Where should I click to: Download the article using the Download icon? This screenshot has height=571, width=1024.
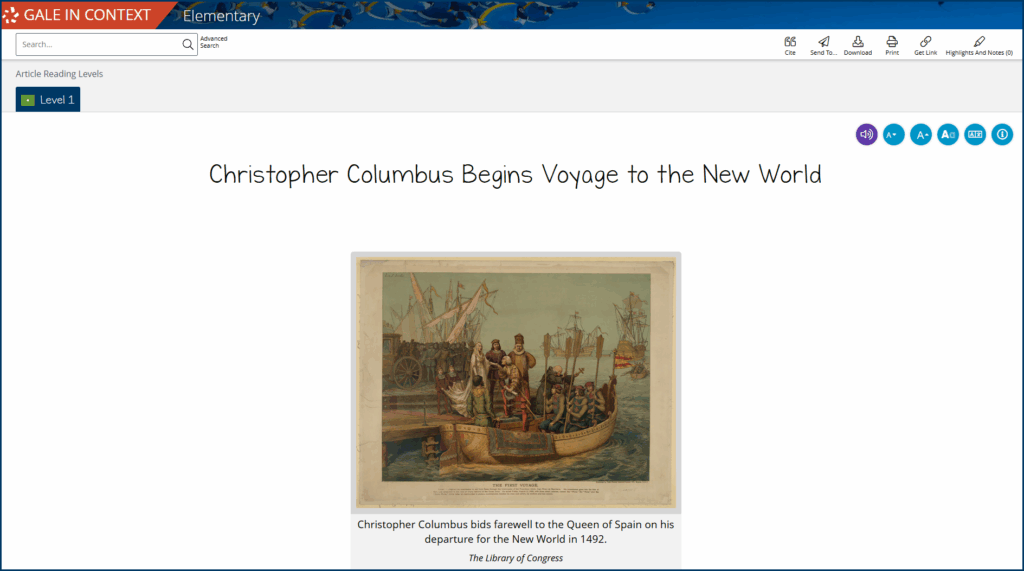click(857, 42)
